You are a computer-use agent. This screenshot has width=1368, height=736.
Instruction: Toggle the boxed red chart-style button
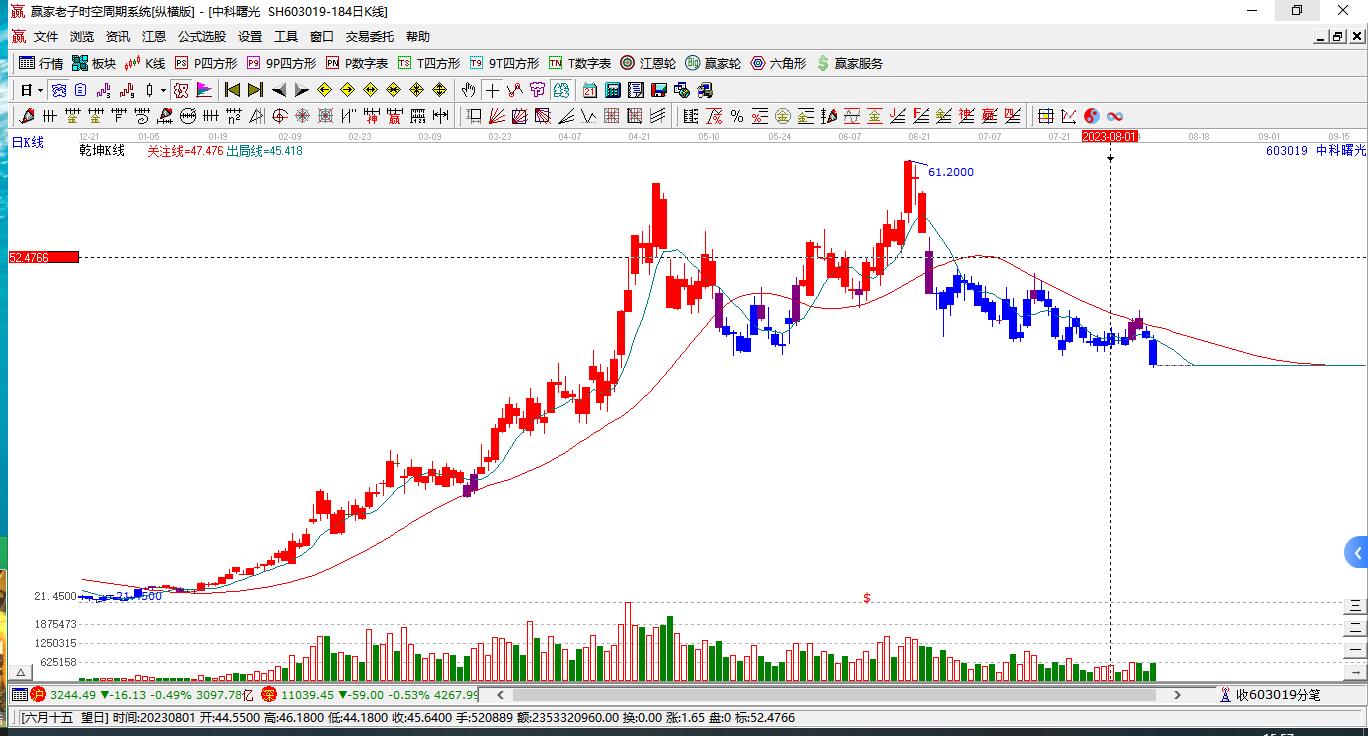pos(181,90)
